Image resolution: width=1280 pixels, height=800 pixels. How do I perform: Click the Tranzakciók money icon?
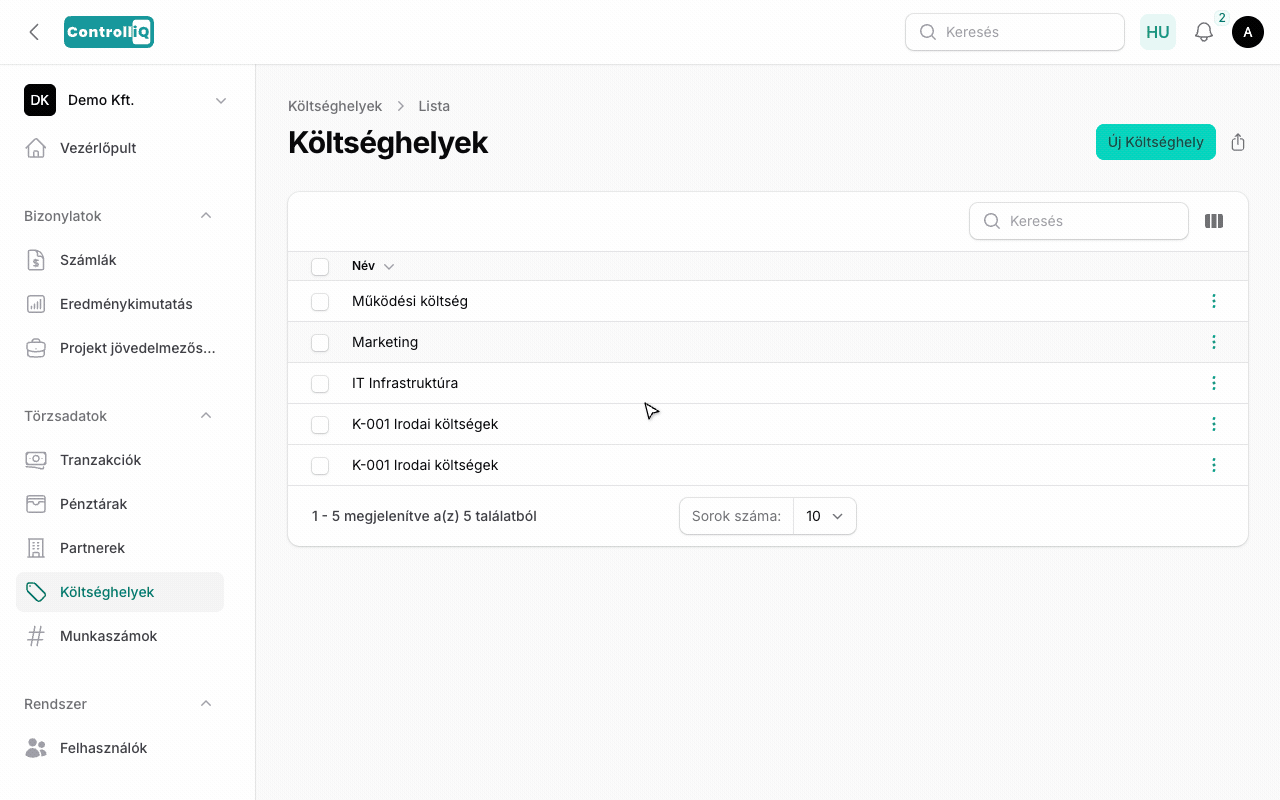pos(36,460)
